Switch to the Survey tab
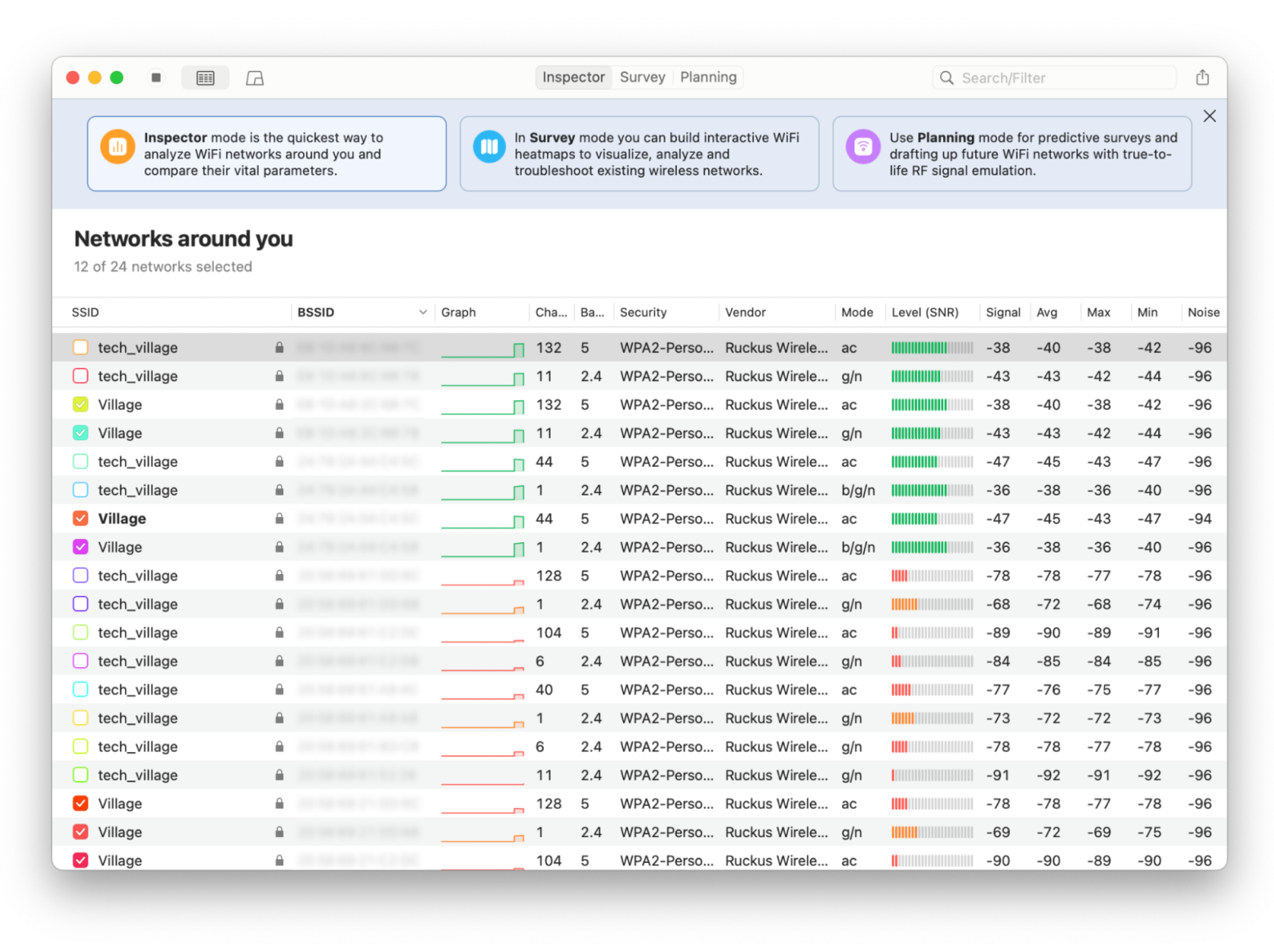The width and height of the screenshot is (1274, 952). point(642,78)
